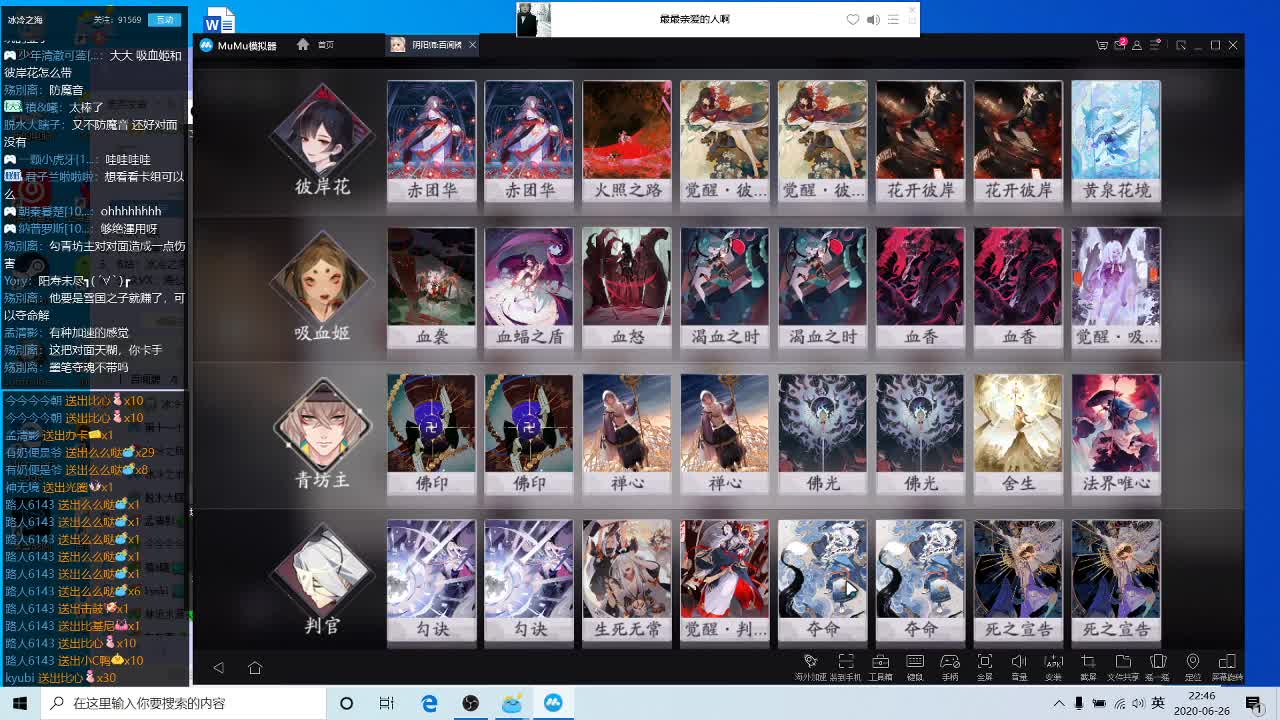Expand the system tray hidden icons arrow
This screenshot has width=1280, height=720.
(x=1059, y=703)
